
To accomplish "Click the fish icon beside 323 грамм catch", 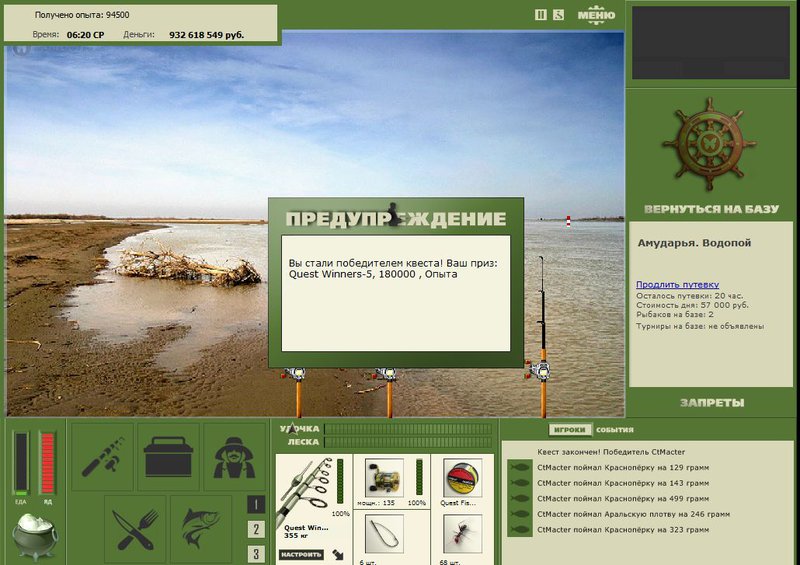I will pos(520,530).
